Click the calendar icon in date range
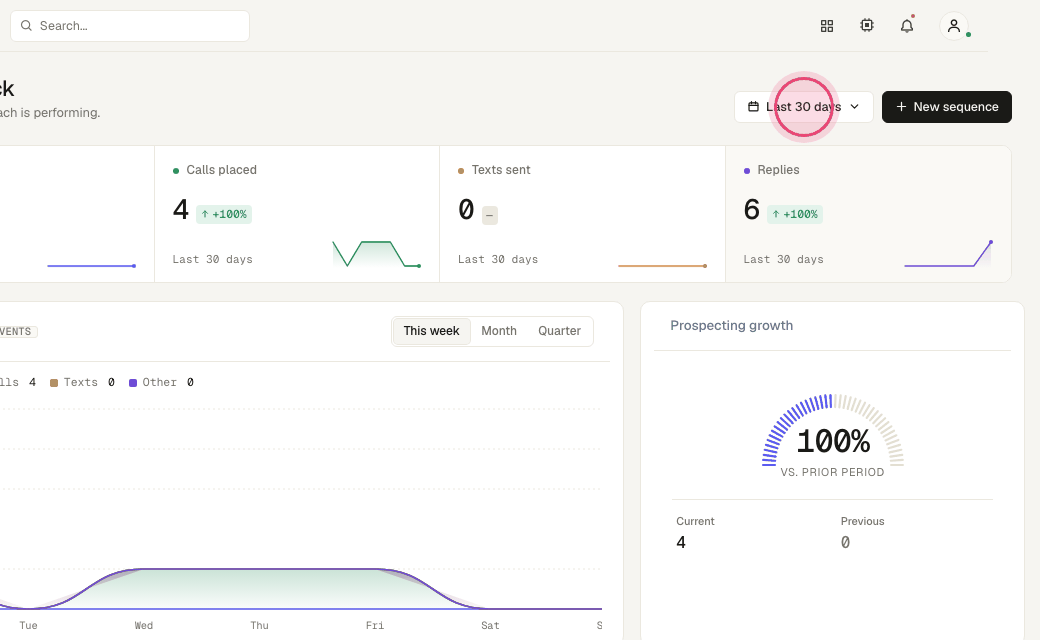Image resolution: width=1040 pixels, height=640 pixels. (x=753, y=107)
